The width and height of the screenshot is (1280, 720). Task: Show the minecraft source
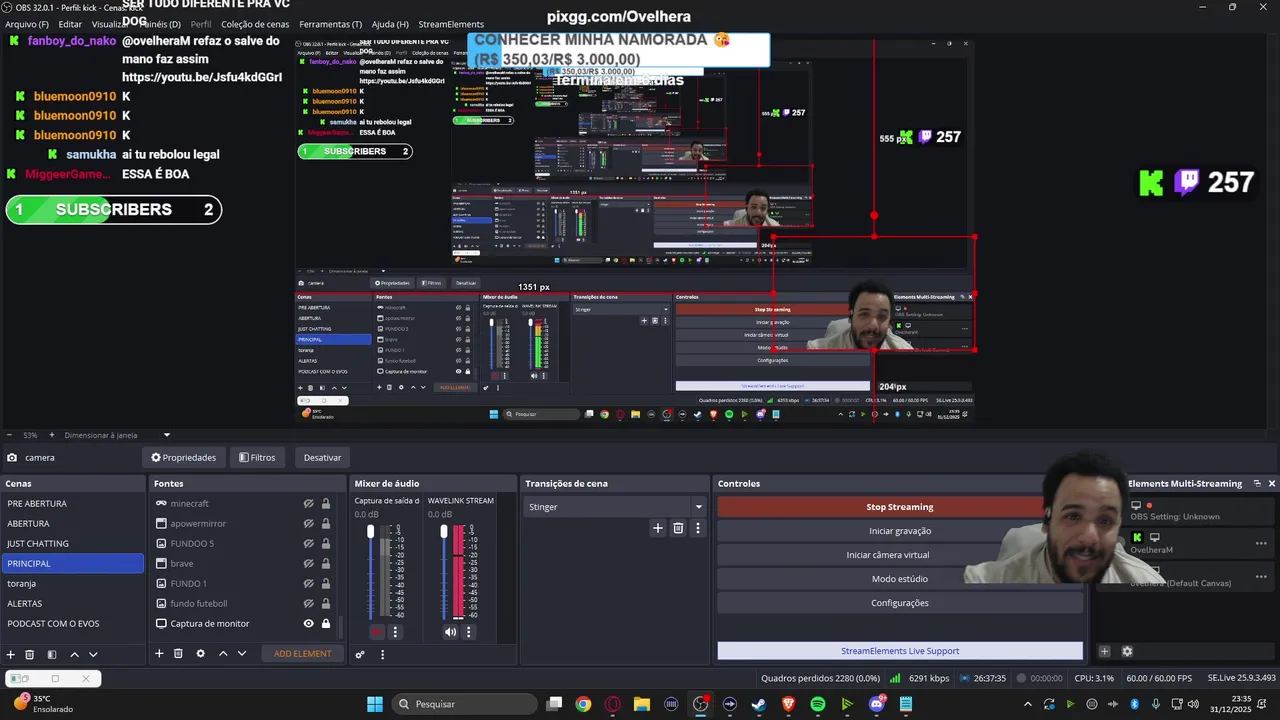[x=309, y=504]
